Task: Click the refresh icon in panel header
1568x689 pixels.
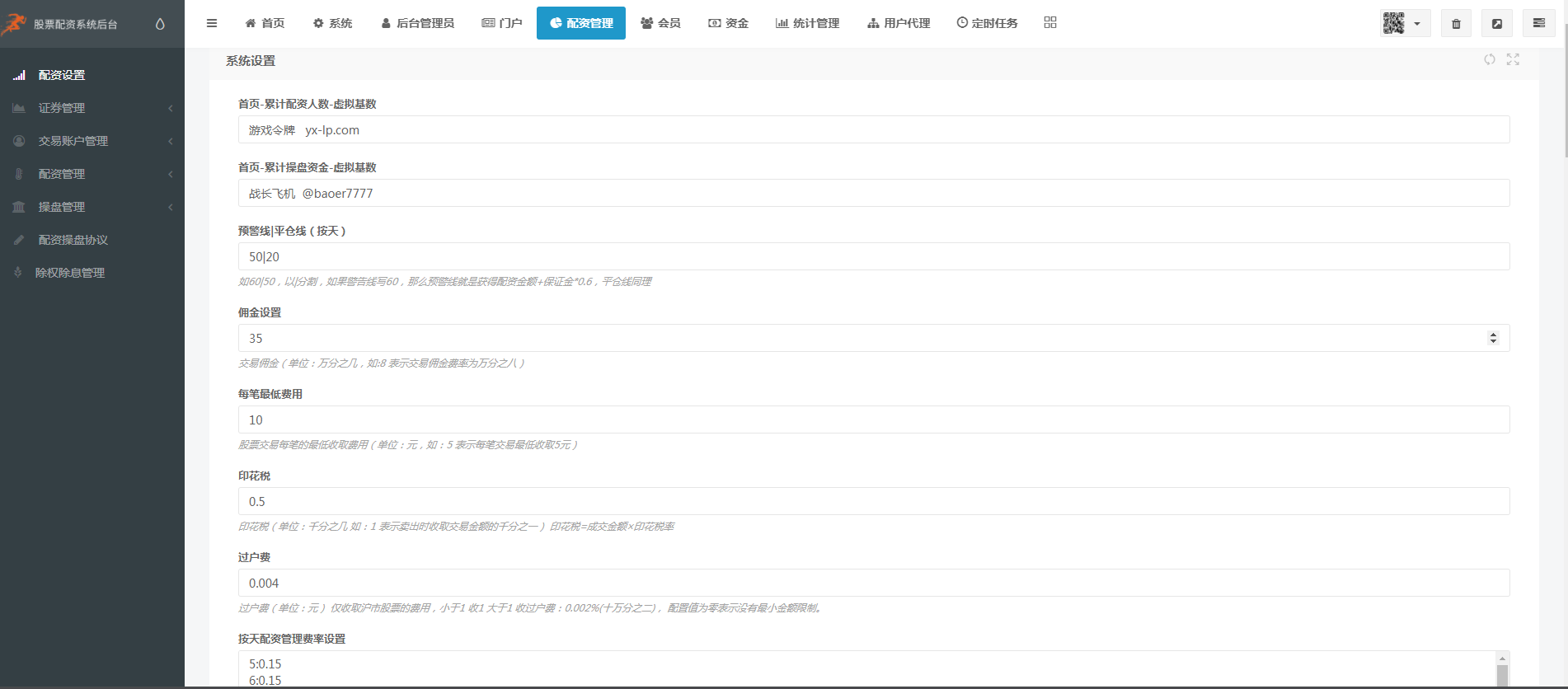Action: coord(1490,59)
